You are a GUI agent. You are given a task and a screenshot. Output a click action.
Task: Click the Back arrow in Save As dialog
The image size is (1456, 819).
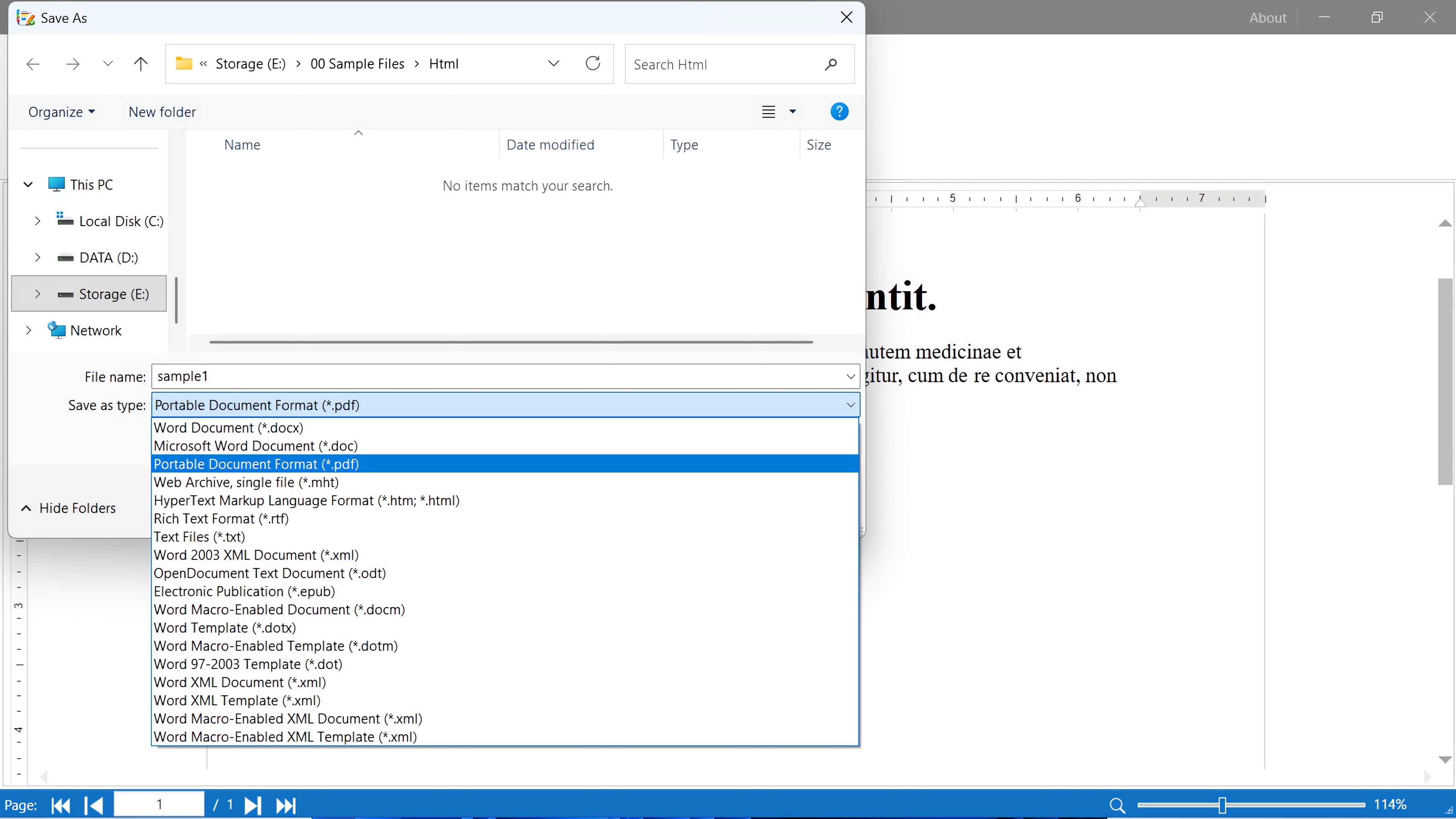(33, 64)
